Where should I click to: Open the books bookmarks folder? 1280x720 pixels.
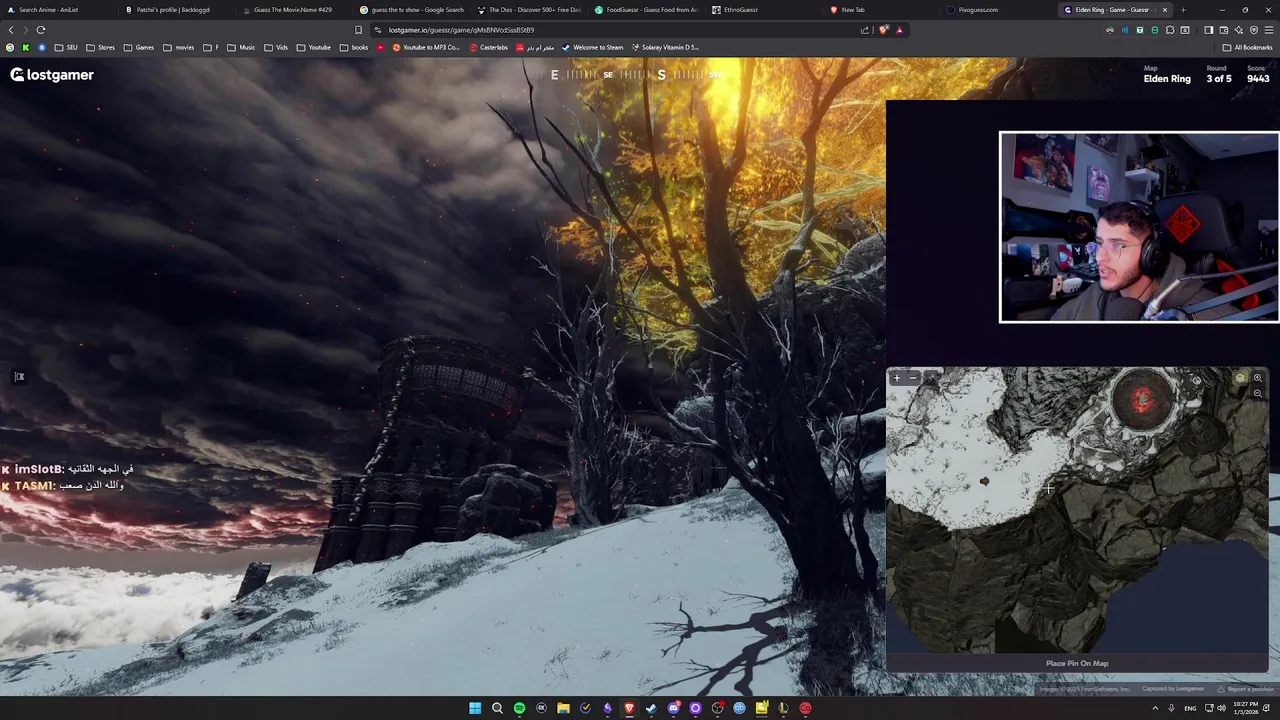coord(354,47)
